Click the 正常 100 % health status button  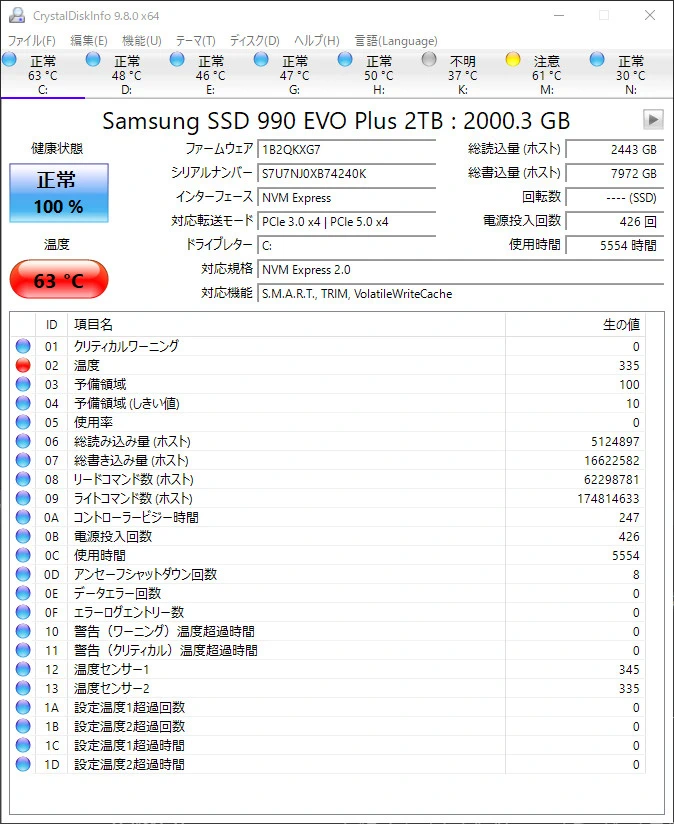(59, 193)
